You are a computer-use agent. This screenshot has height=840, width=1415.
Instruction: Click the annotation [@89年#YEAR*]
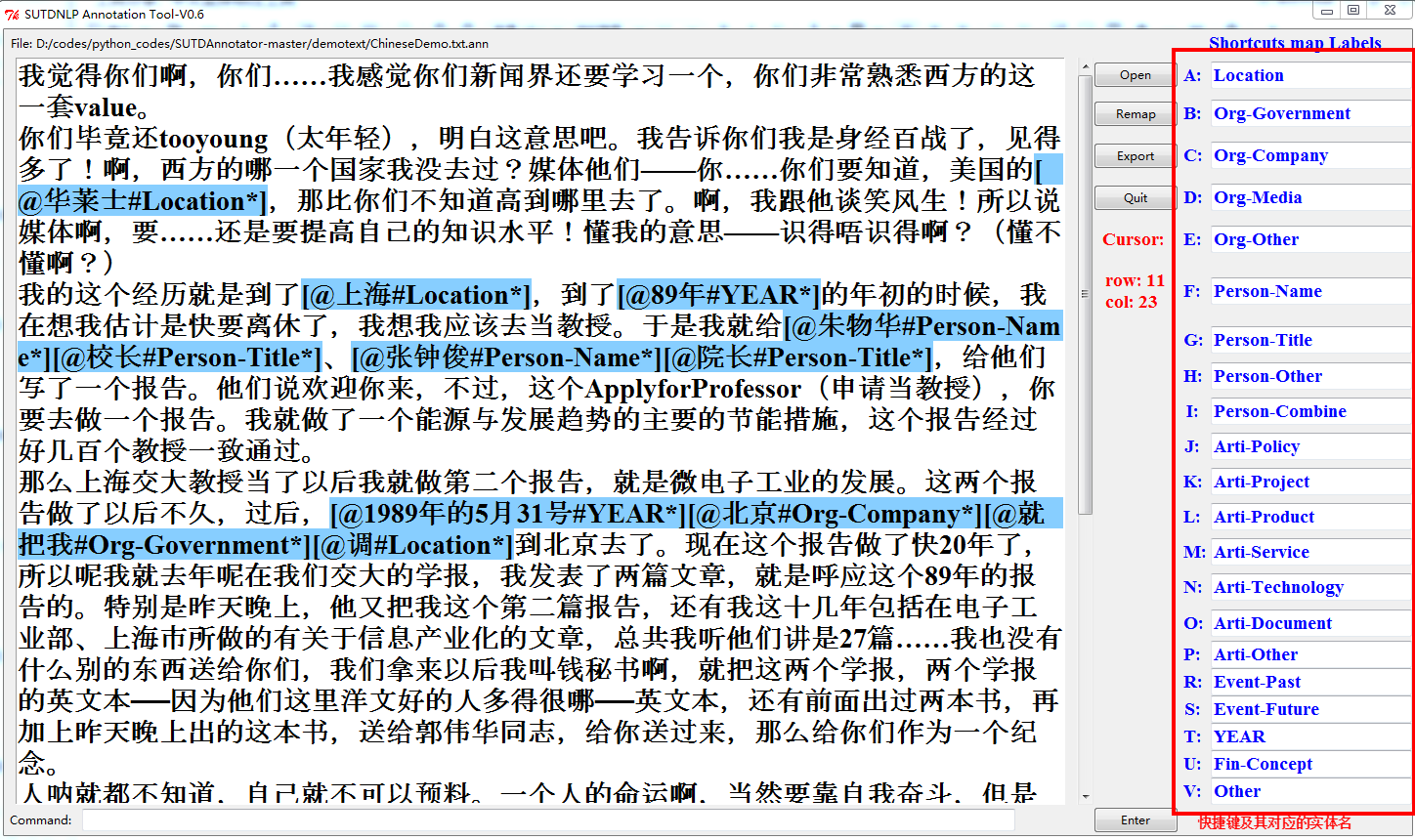pos(718,295)
